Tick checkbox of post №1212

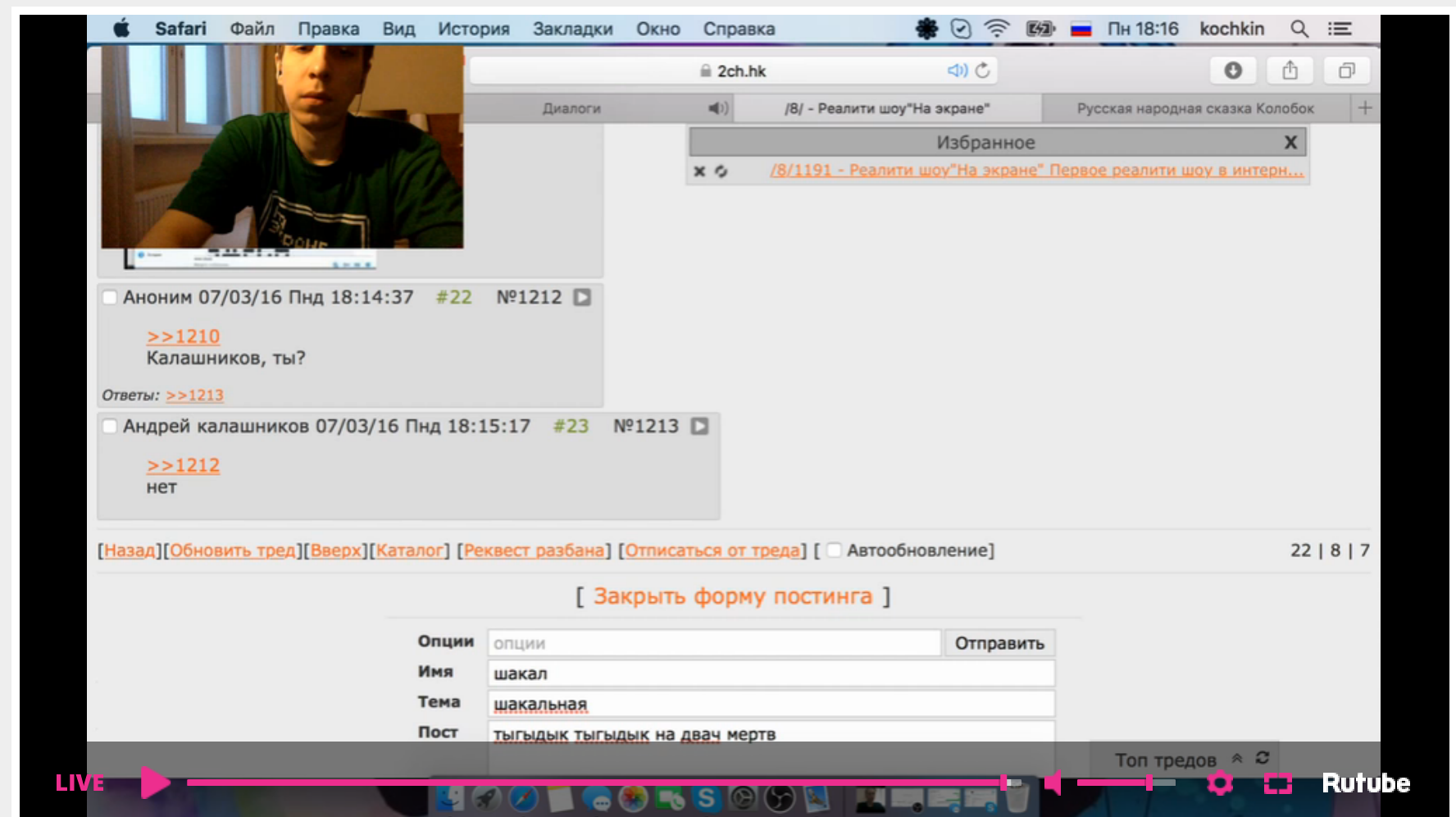click(109, 297)
